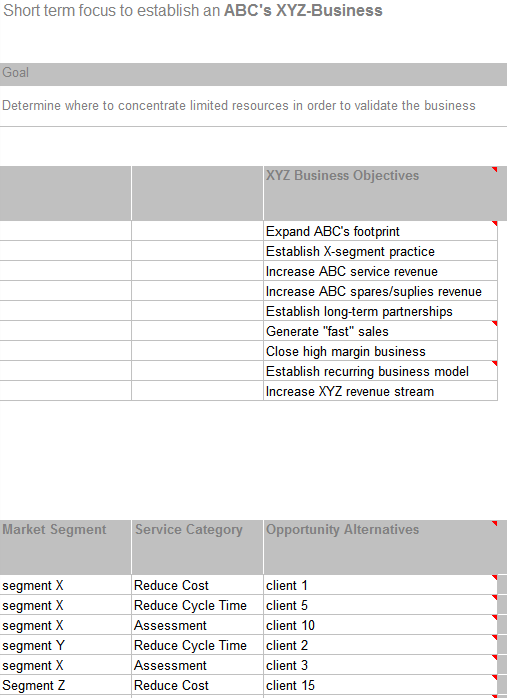This screenshot has width=507, height=698.
Task: Click comment indicator on 'Establish recurring business model' cell
Action: [495, 364]
